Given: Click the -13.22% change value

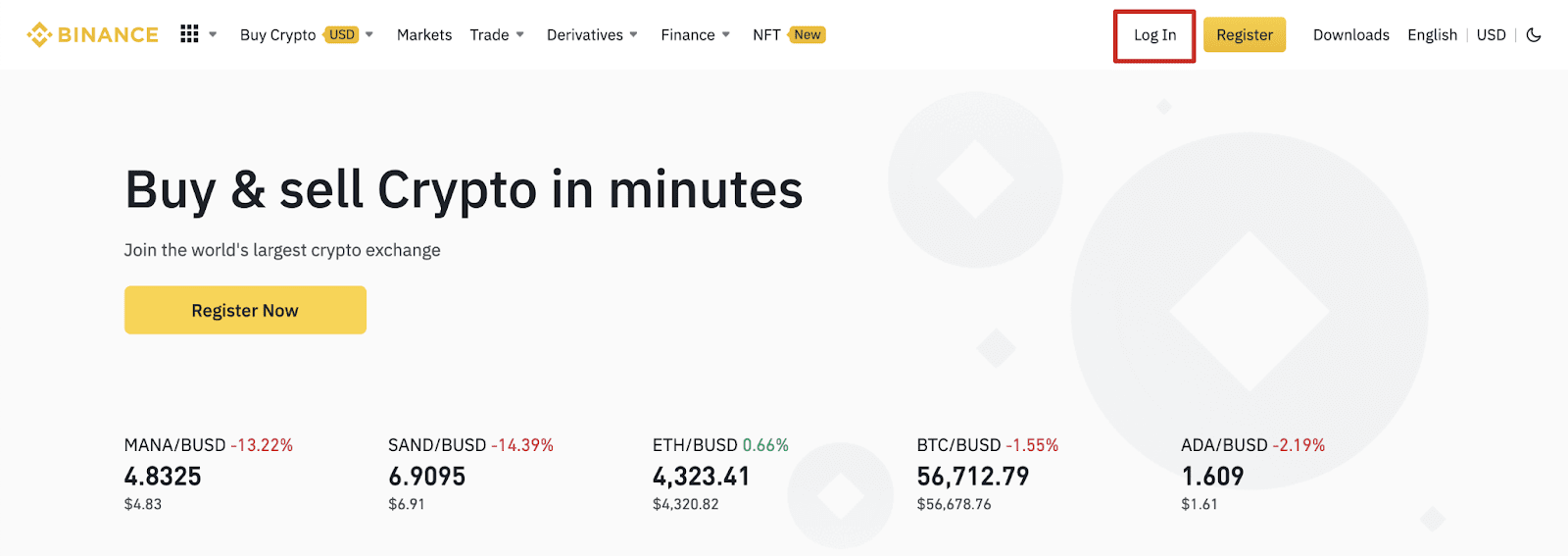Looking at the screenshot, I should tap(262, 445).
